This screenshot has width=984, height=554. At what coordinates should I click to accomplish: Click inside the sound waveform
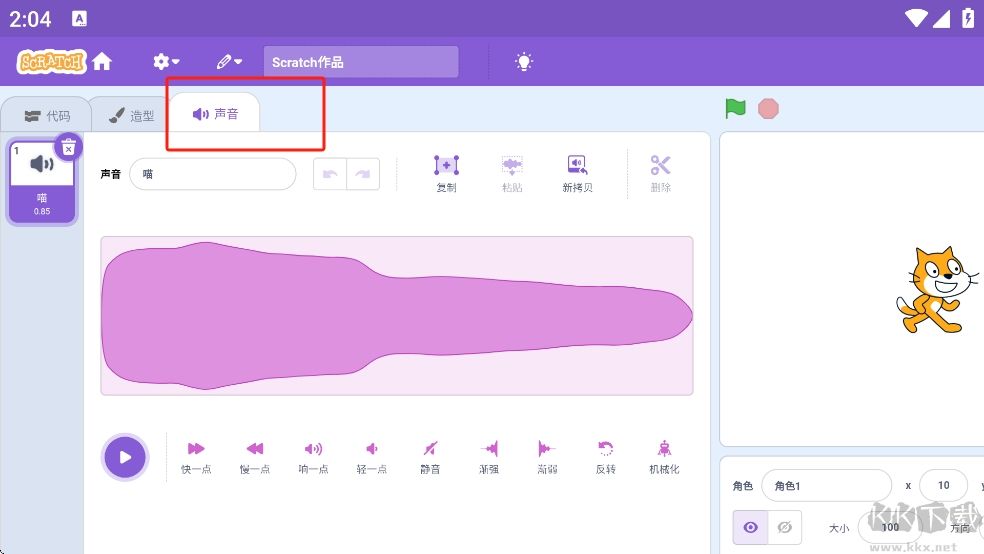[397, 316]
